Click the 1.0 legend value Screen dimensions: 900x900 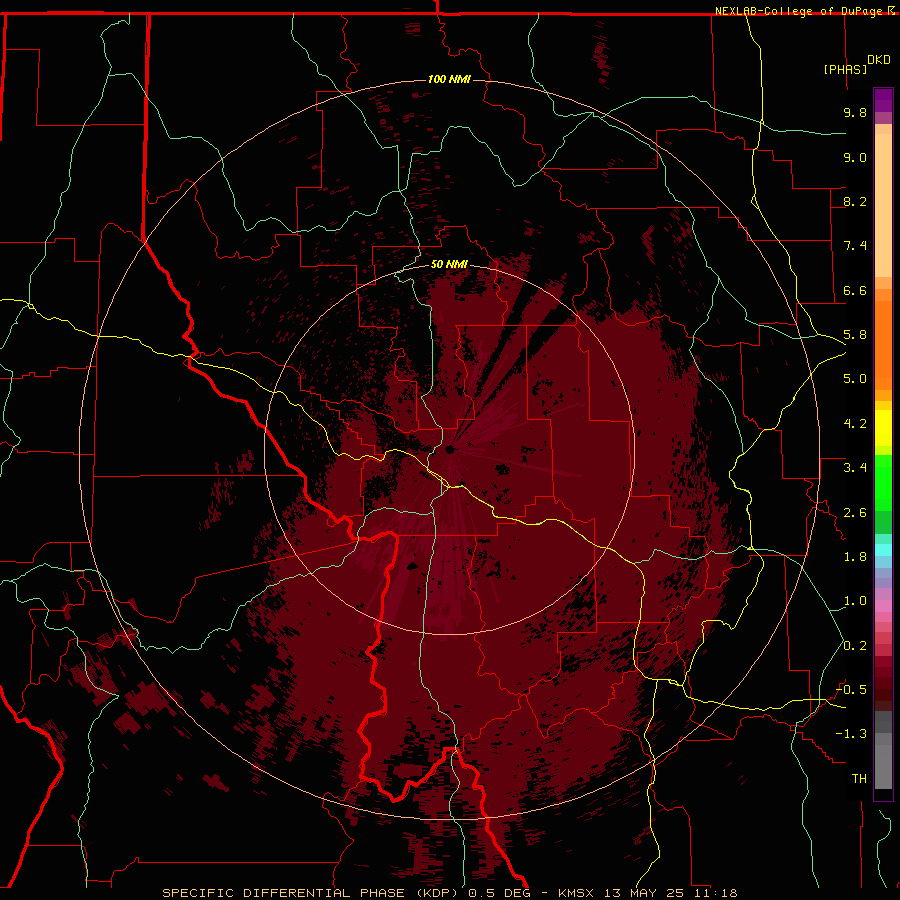tap(855, 601)
